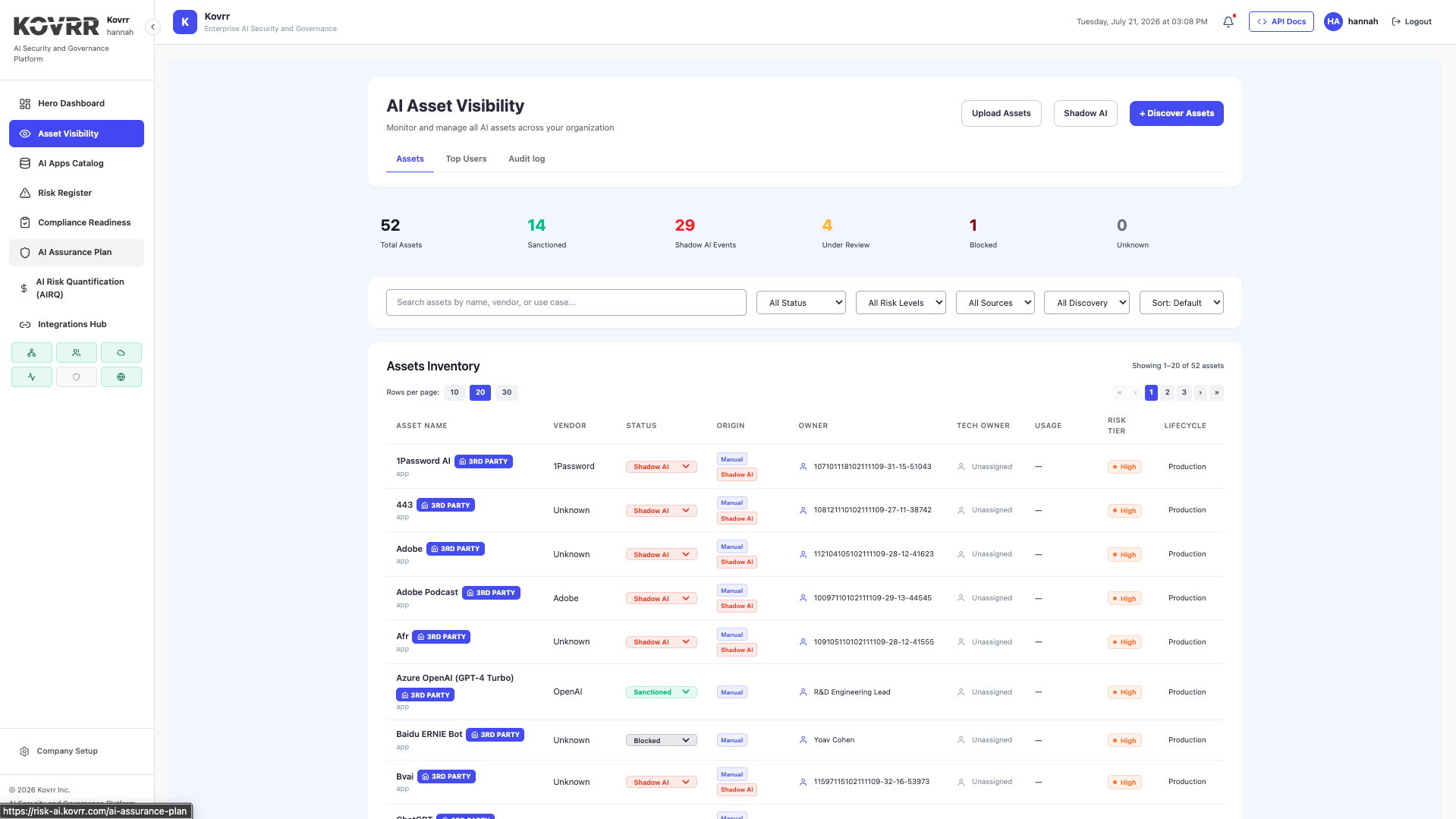Click owner person icon in Azure OpenAI row
The image size is (1456, 819).
803,692
